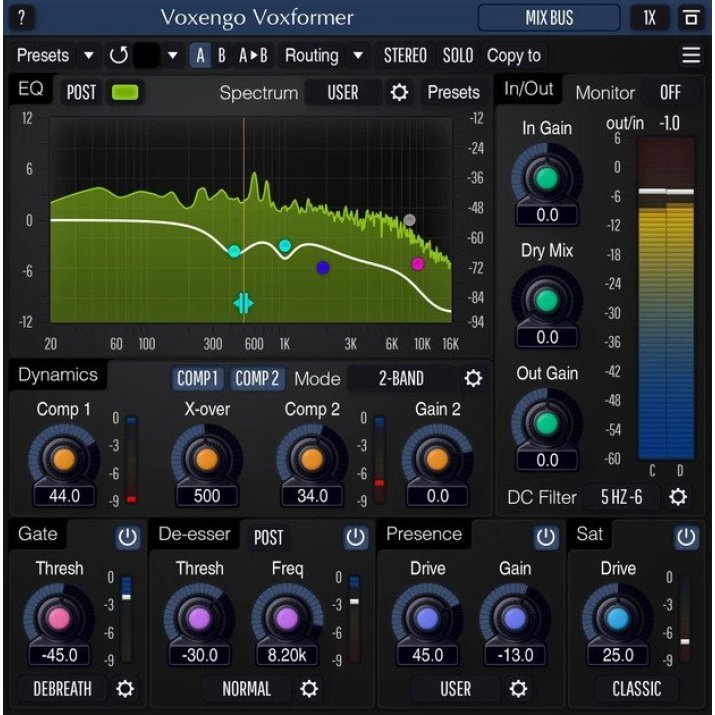
Task: Click the Sat Drive cyan knob
Action: (x=618, y=619)
